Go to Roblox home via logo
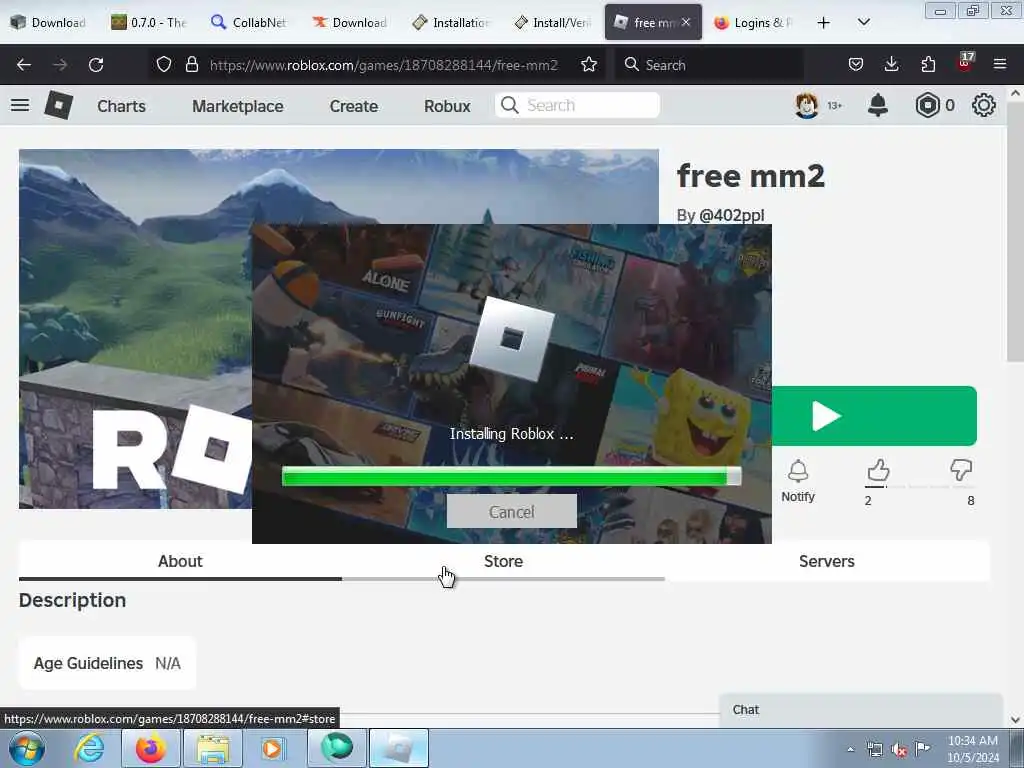The width and height of the screenshot is (1024, 768). tap(58, 105)
